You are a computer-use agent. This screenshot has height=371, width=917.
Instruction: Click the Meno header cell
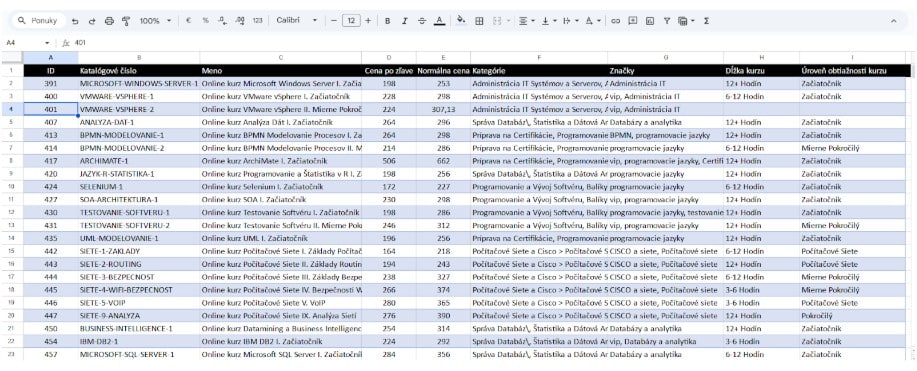281,71
